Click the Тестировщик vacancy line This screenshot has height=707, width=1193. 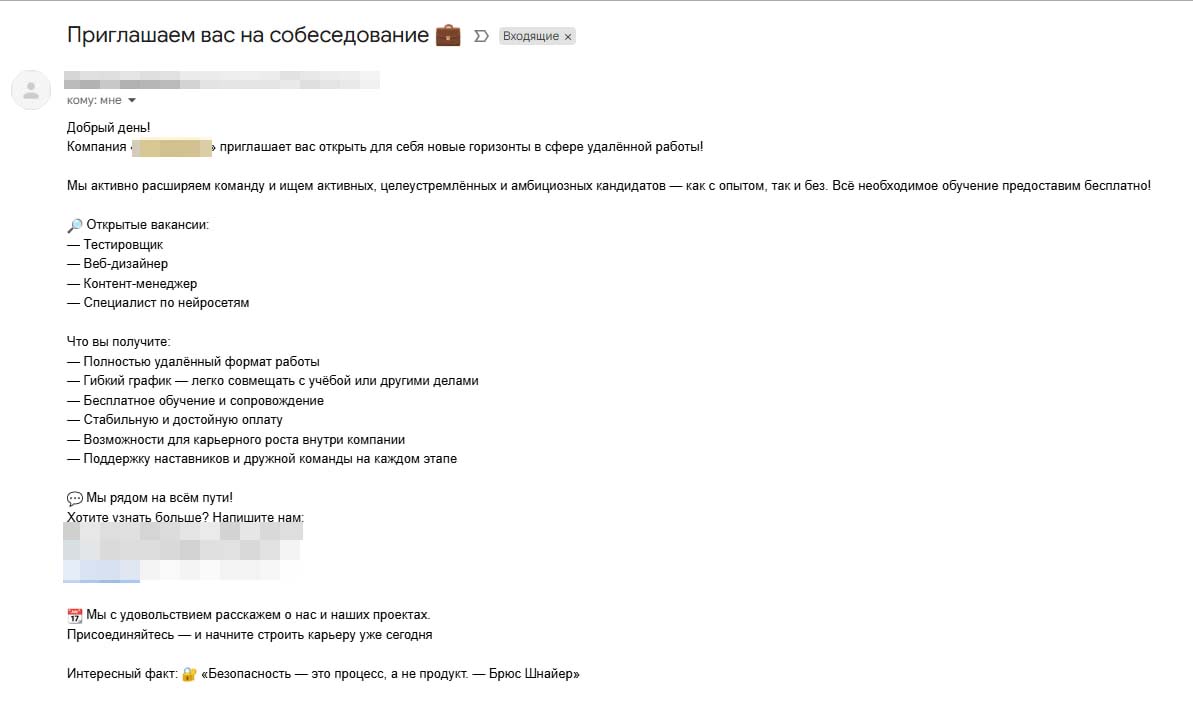coord(115,245)
